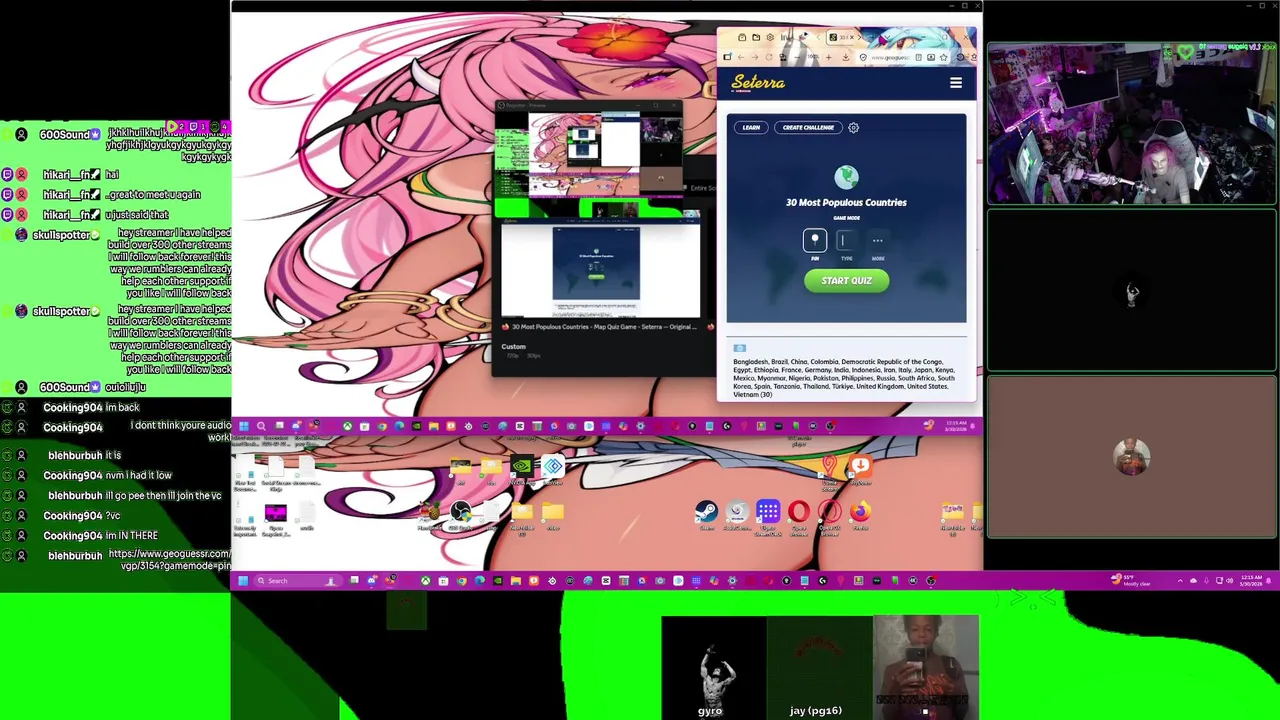Click Start button on lower taskbar
The image size is (1280, 720).
[x=242, y=580]
